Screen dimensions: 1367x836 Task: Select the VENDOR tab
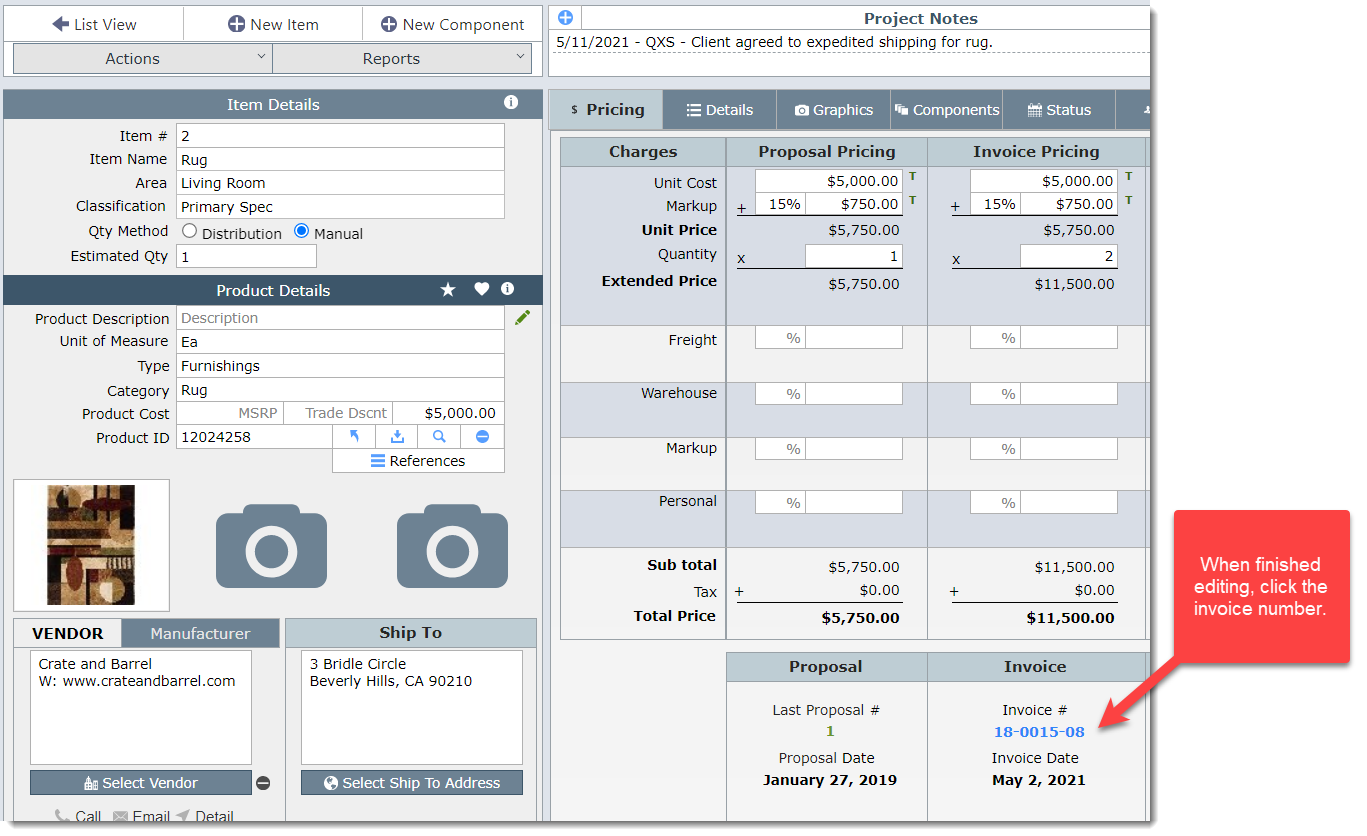(68, 633)
